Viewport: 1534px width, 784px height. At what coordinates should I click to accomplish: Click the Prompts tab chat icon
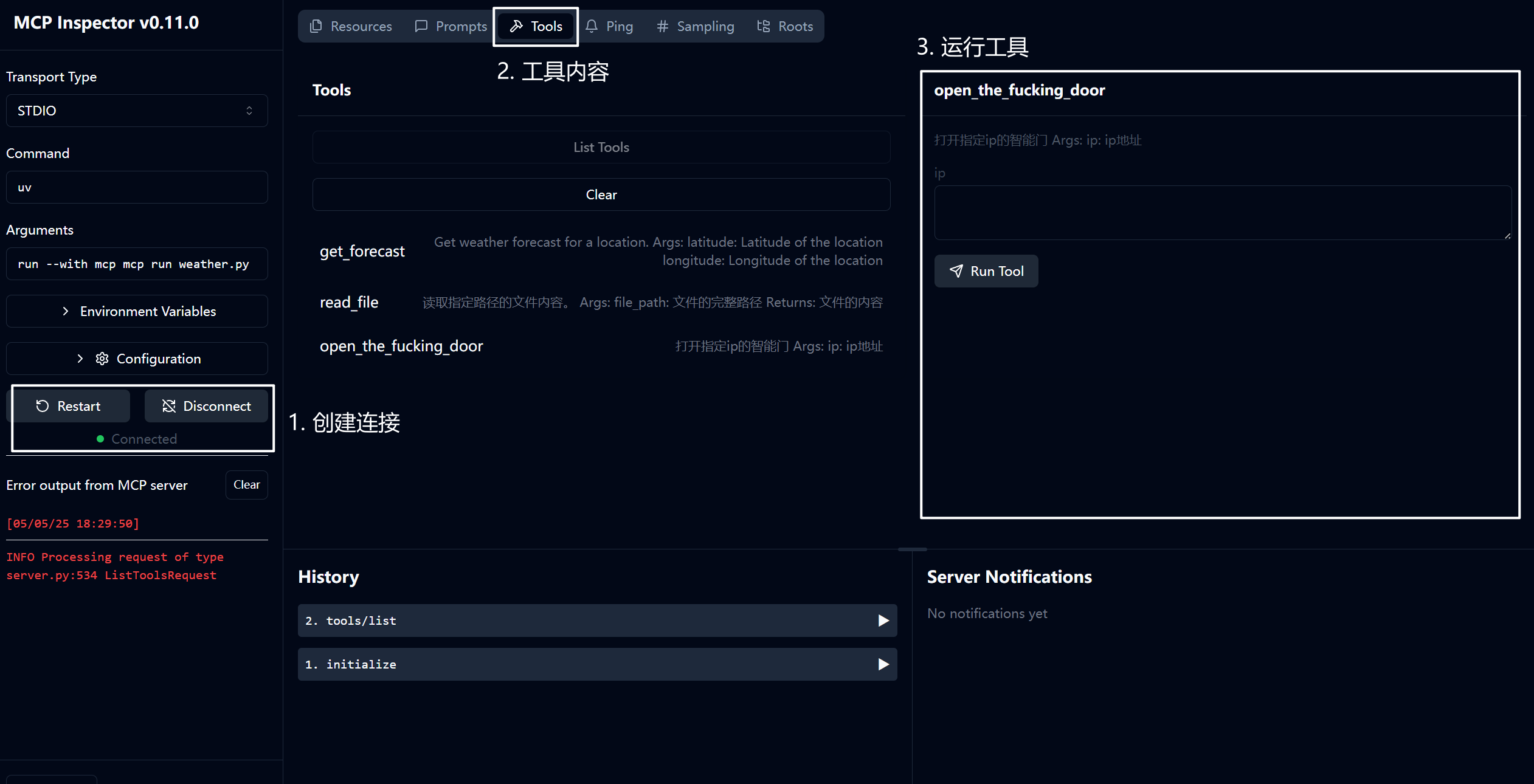click(x=421, y=26)
